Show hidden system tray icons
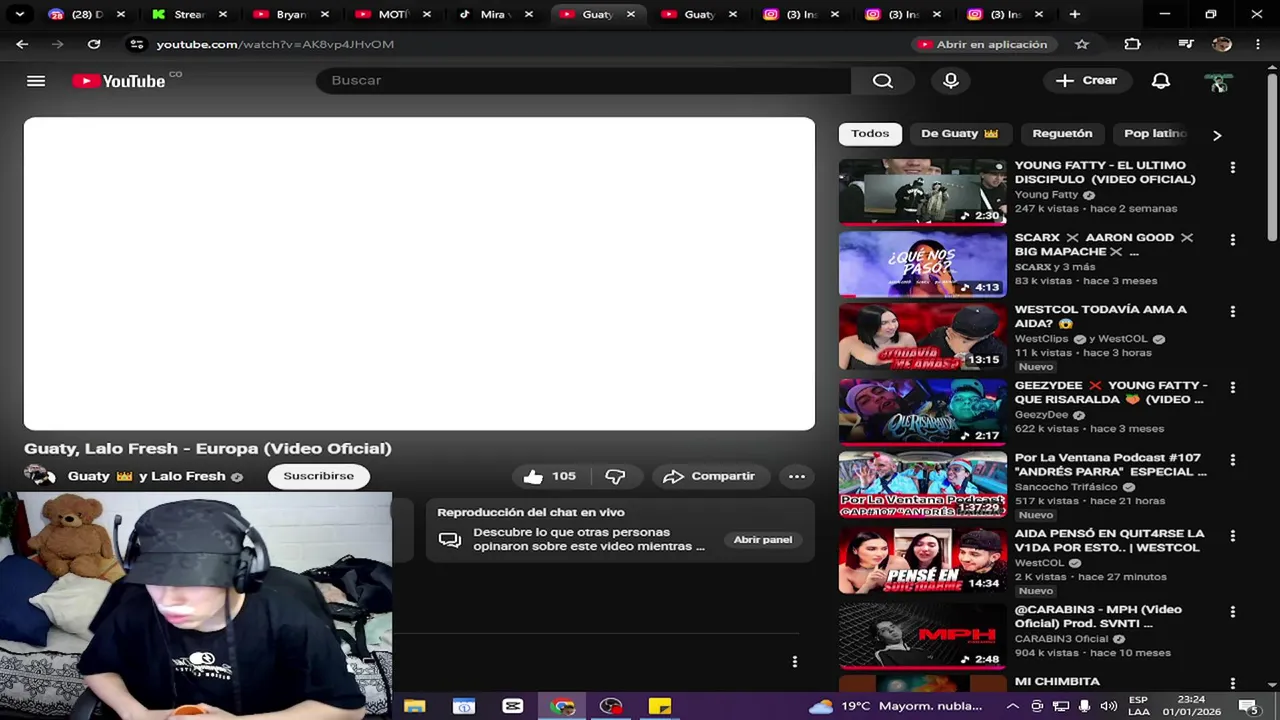This screenshot has height=720, width=1280. coord(1014,706)
